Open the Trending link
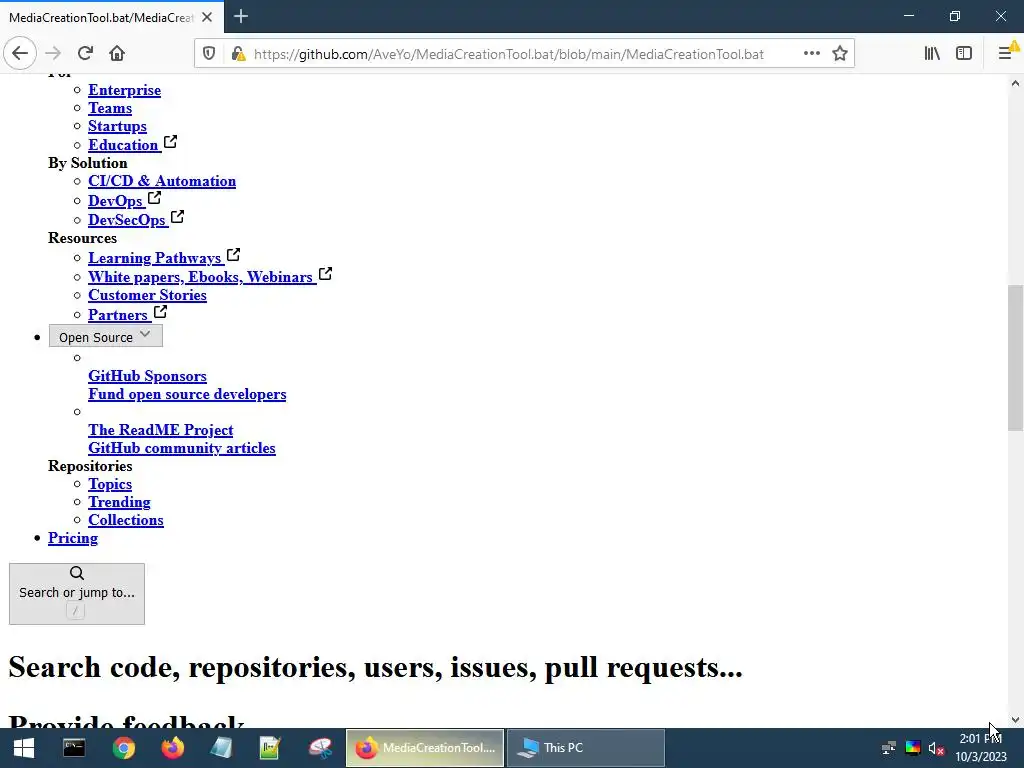1024x768 pixels. tap(120, 502)
